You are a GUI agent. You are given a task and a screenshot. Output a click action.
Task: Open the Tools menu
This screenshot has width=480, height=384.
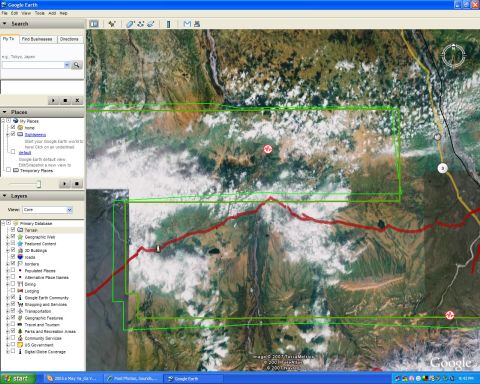pos(40,13)
